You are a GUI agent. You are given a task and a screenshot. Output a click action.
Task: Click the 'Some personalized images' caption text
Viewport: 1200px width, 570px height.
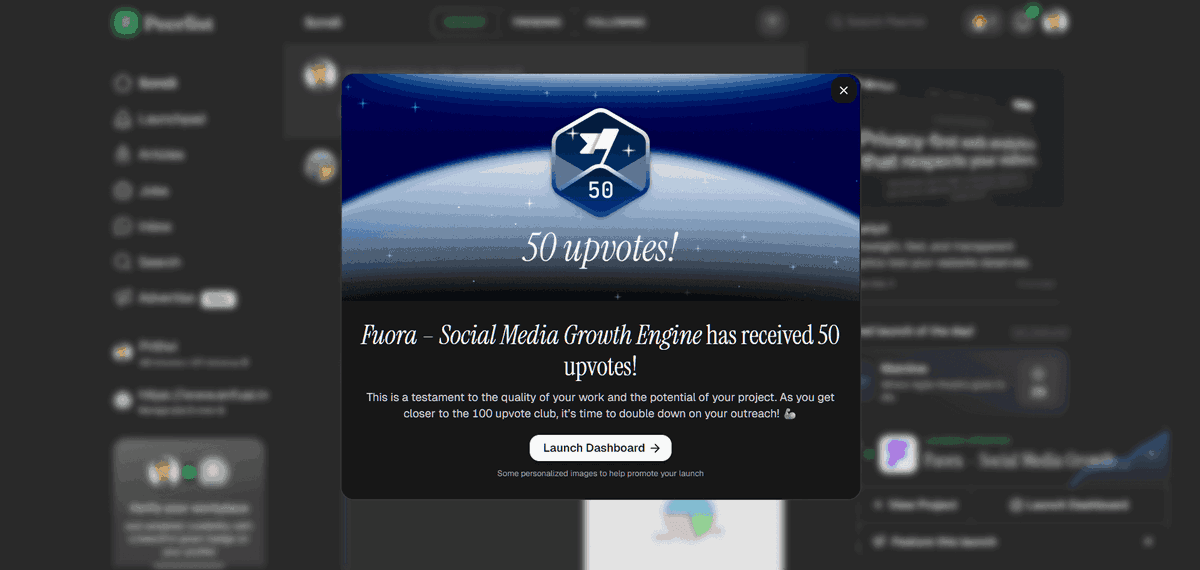click(x=600, y=473)
